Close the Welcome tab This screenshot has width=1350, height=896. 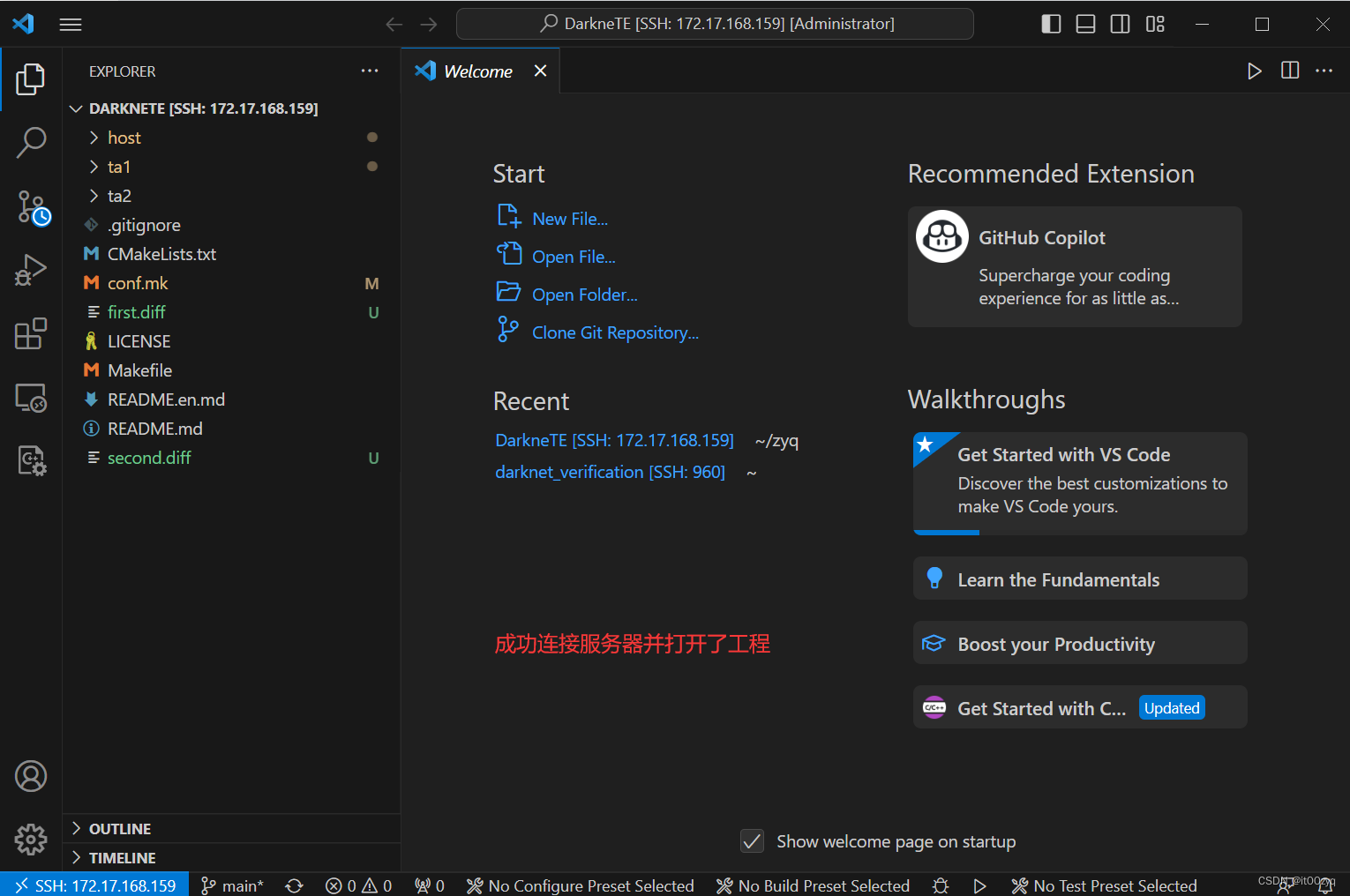click(540, 71)
